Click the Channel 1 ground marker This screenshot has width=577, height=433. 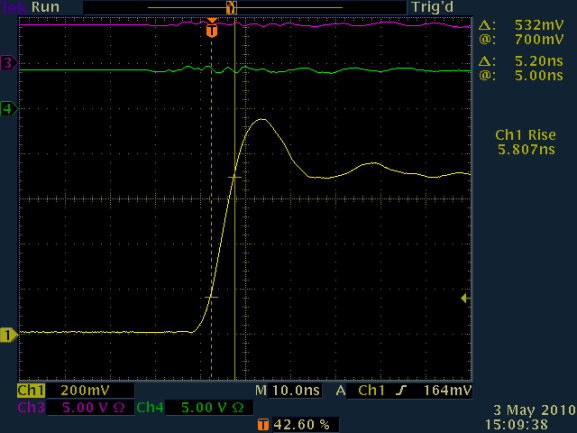(9, 335)
